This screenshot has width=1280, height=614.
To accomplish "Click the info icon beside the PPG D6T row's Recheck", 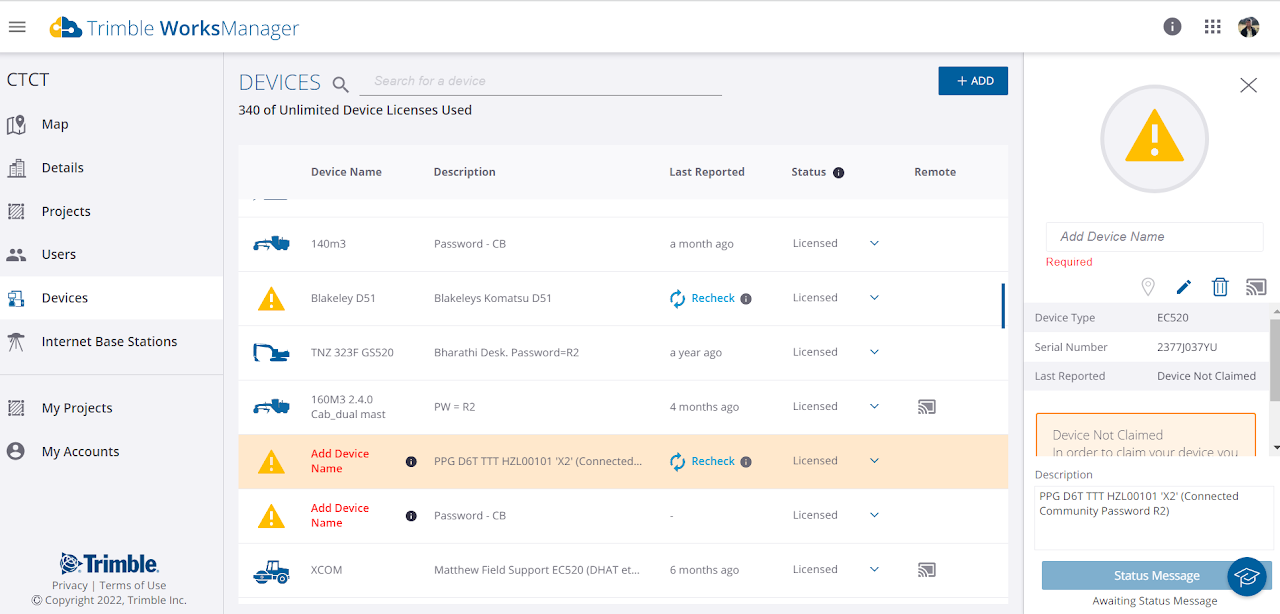I will [746, 461].
